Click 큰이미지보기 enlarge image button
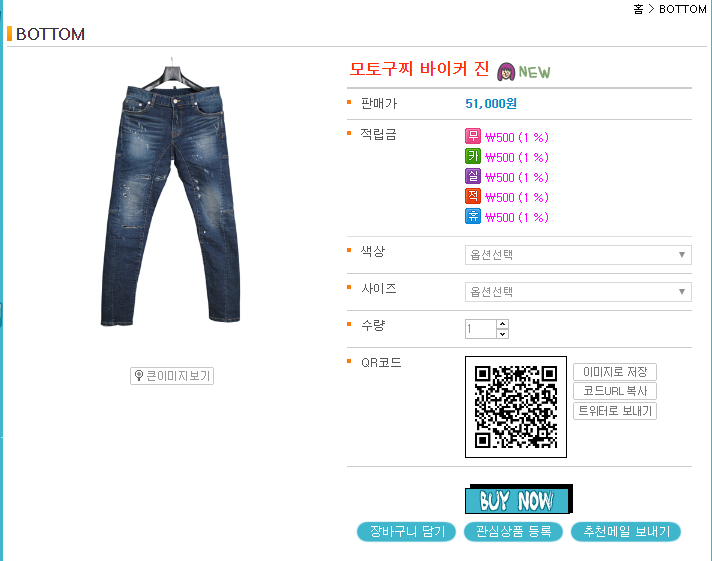This screenshot has height=561, width=712. (172, 376)
